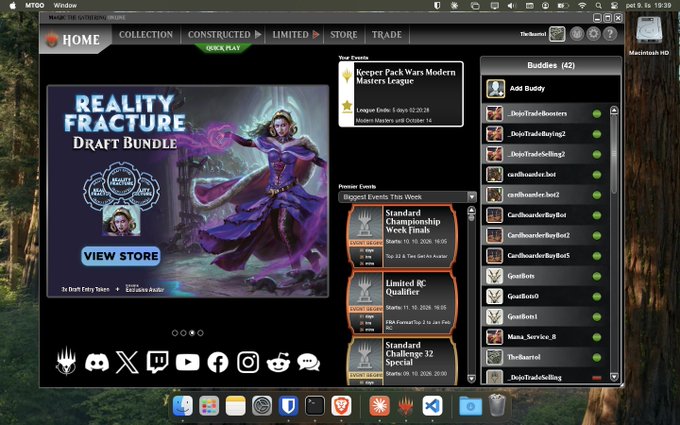Open the Window menu in the menu bar
The height and width of the screenshot is (425, 680).
[65, 6]
